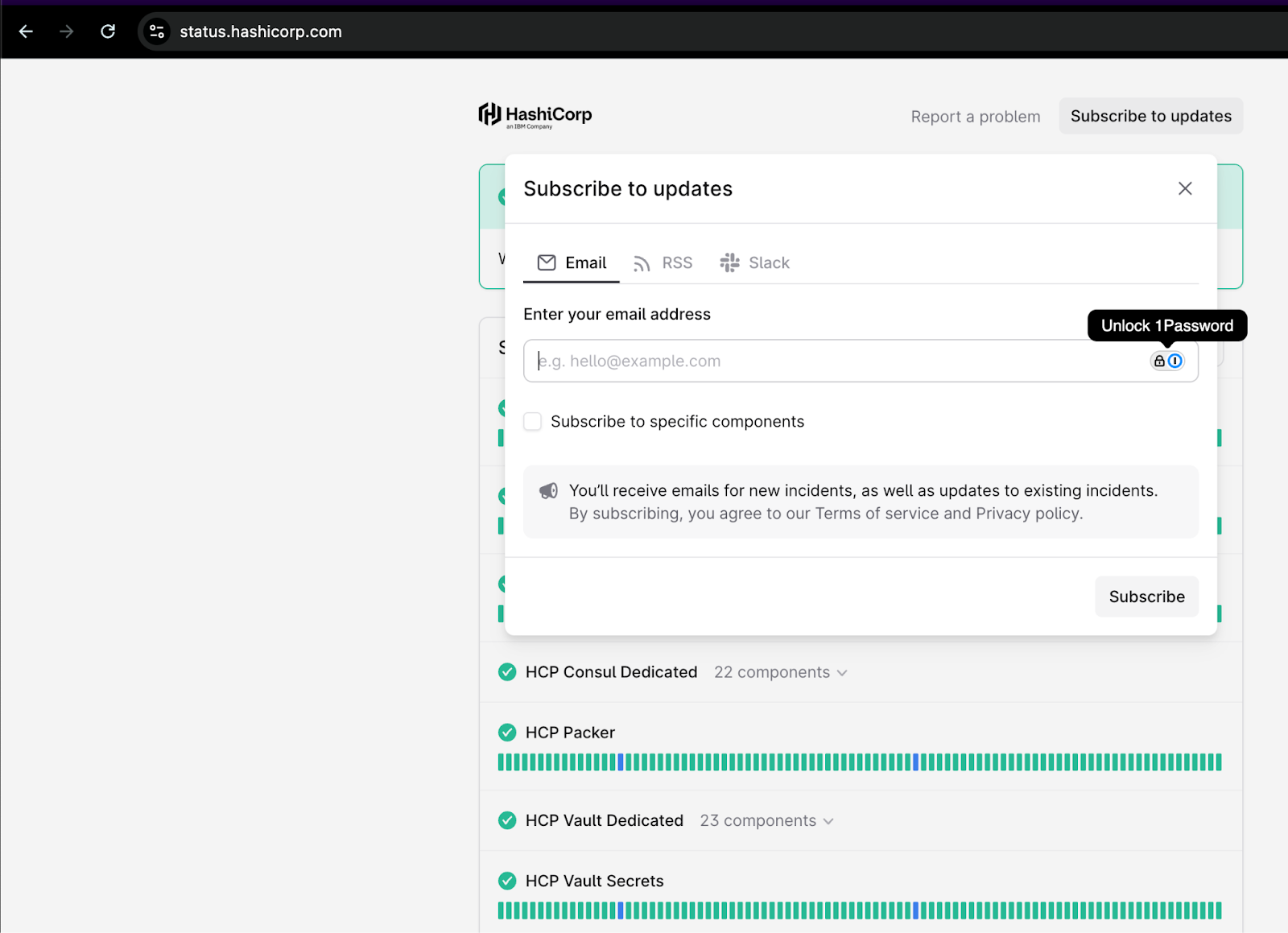Image resolution: width=1288 pixels, height=933 pixels.
Task: Enable Subscribe to specific components checkbox
Action: (x=533, y=422)
